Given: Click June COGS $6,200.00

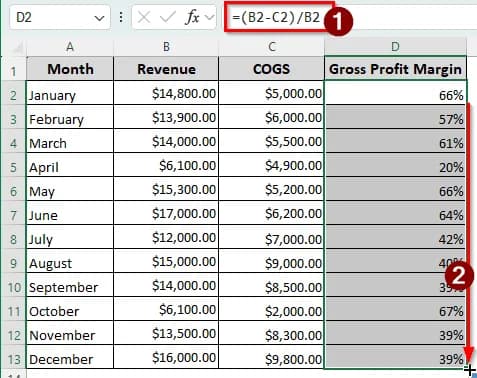Looking at the screenshot, I should (x=271, y=213).
